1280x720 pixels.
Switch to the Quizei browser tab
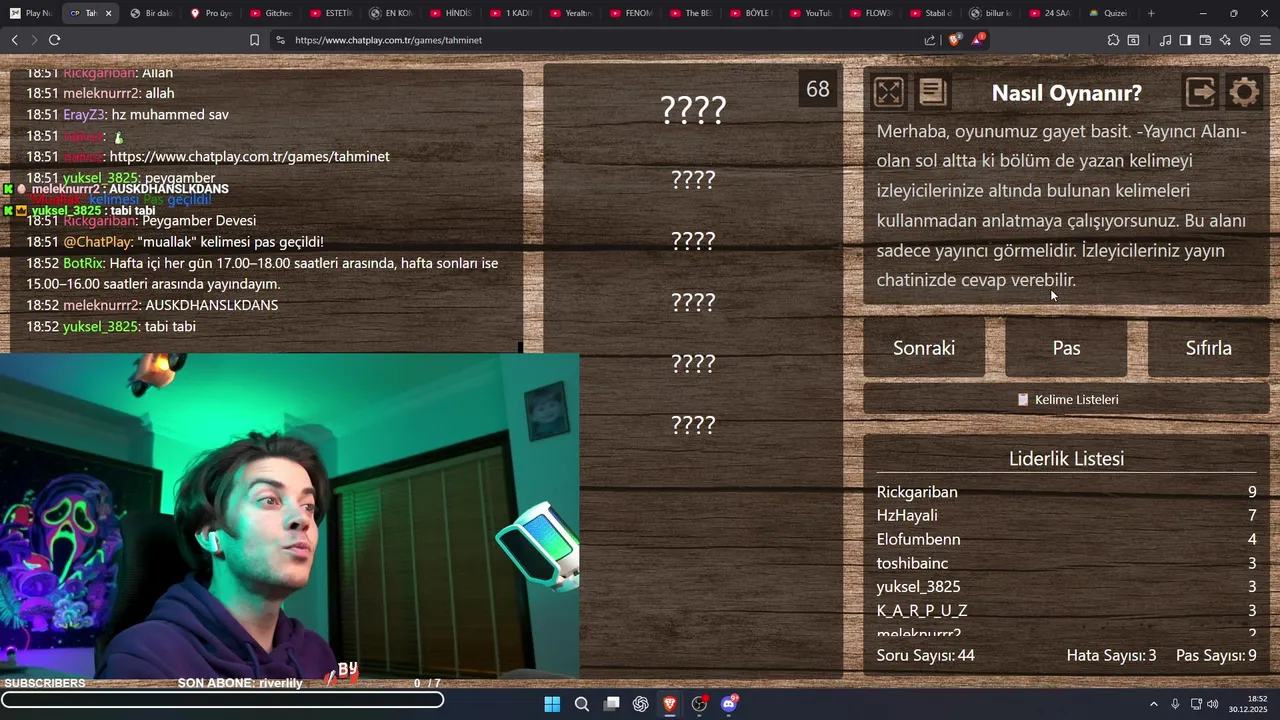click(1108, 13)
